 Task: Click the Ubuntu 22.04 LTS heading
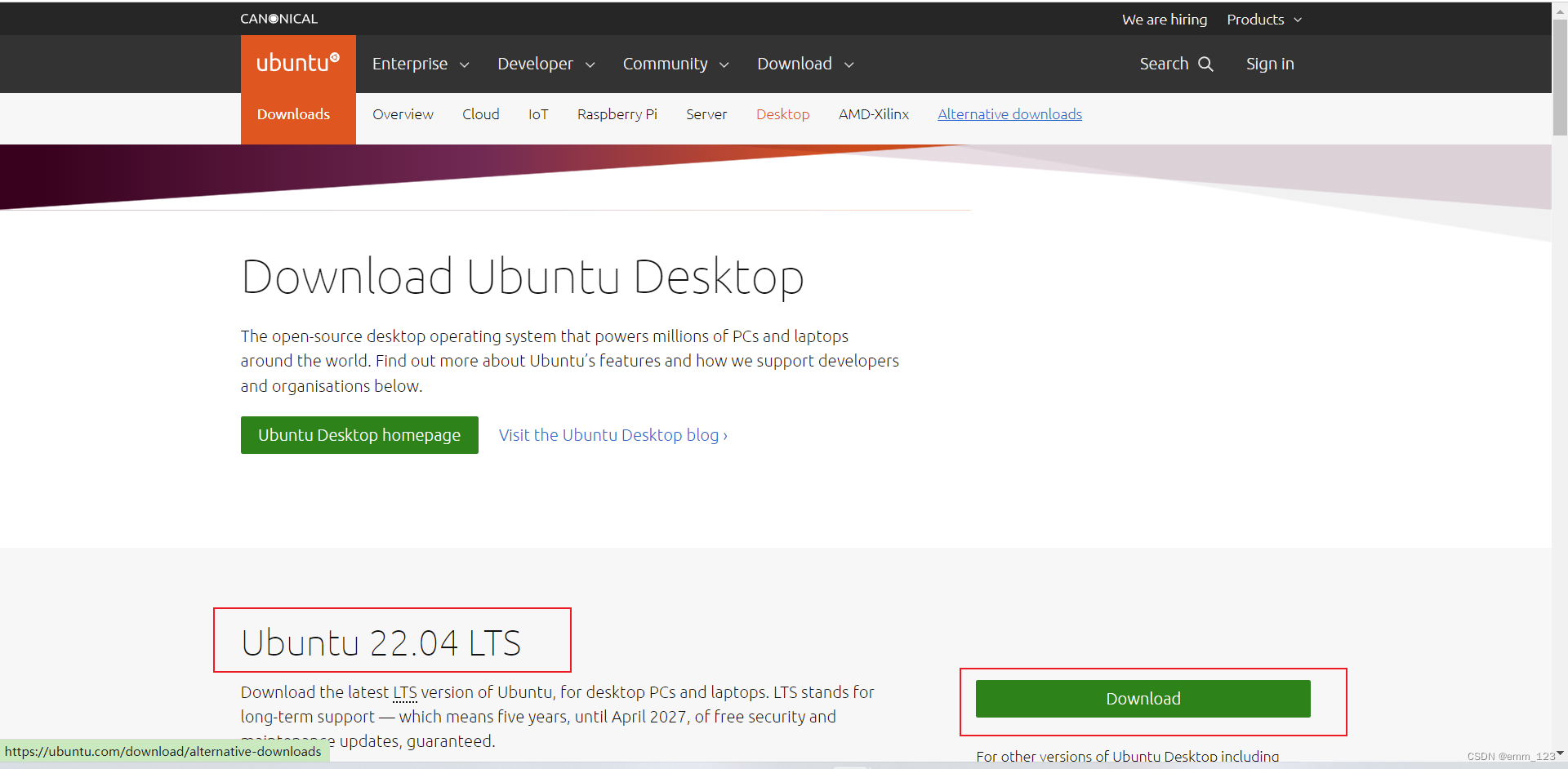(x=381, y=642)
